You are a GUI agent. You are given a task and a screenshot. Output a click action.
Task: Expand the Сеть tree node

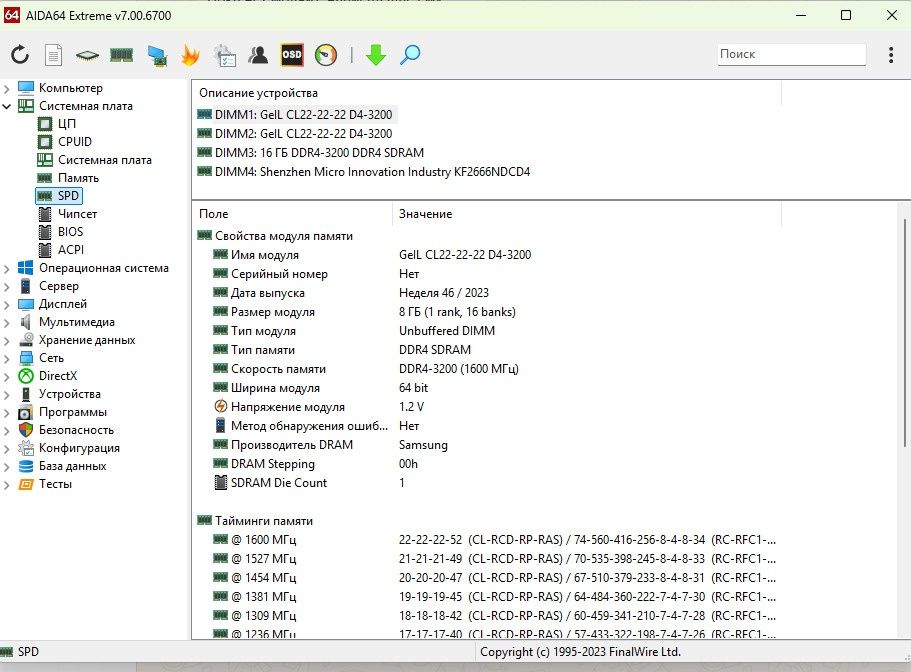pyautogui.click(x=6, y=358)
